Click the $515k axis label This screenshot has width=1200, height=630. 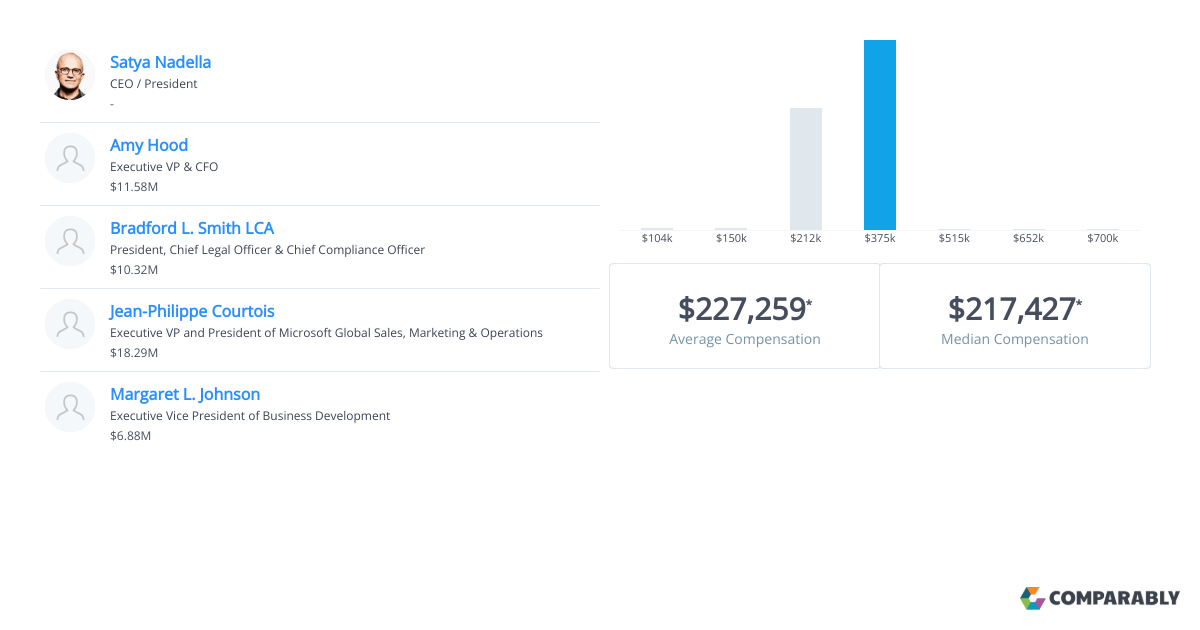tap(954, 238)
